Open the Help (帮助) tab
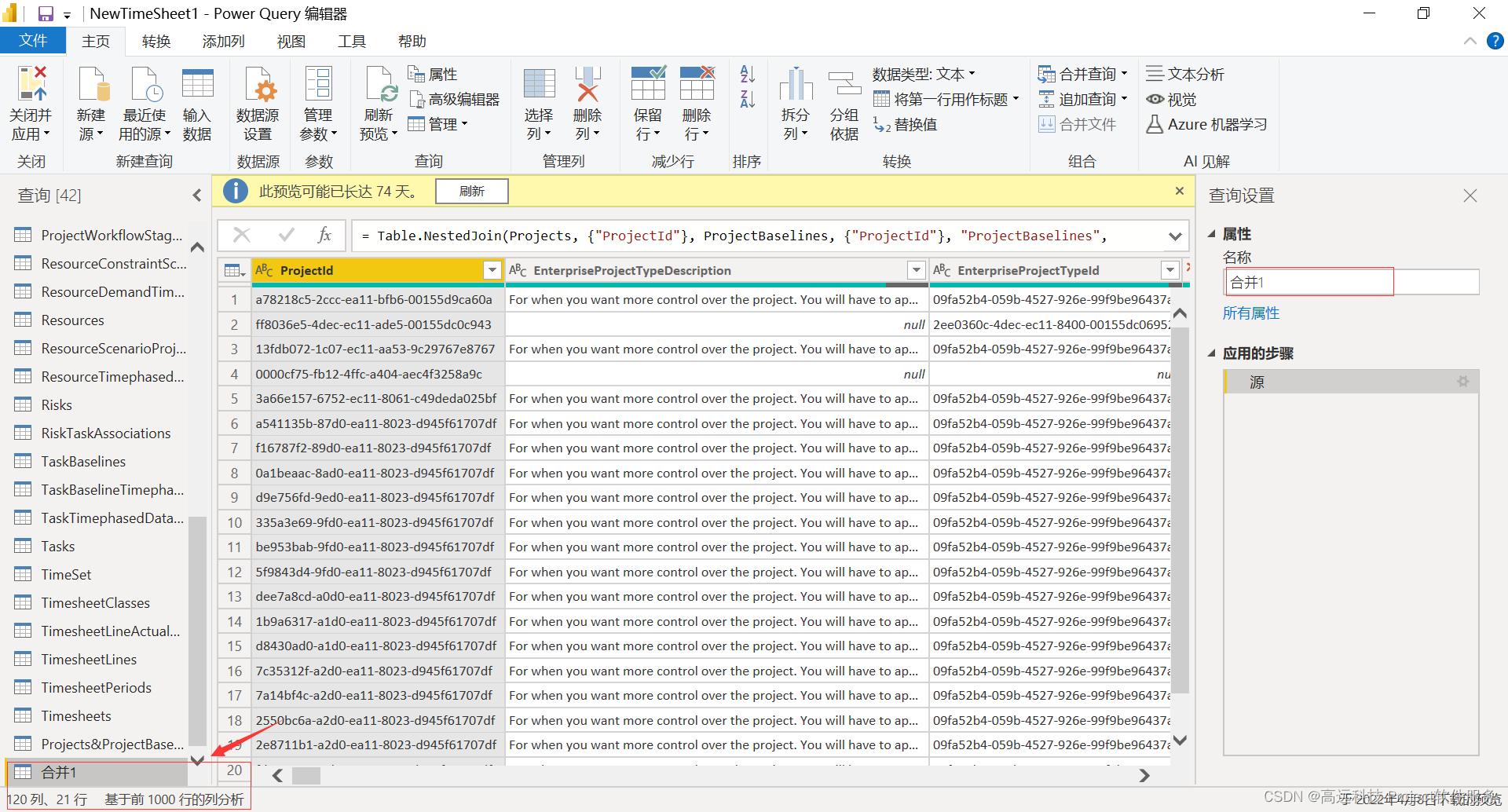The height and width of the screenshot is (812, 1508). click(412, 41)
